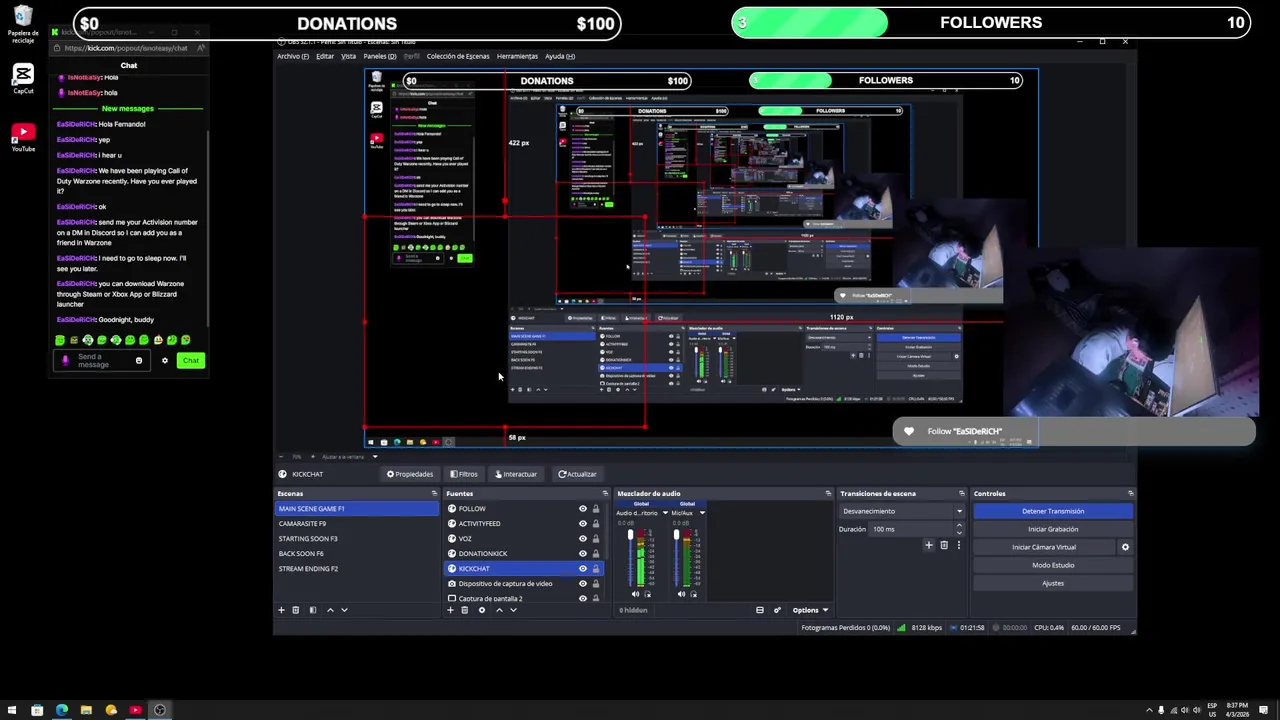Screen dimensions: 1280x720
Task: Move selected scene down
Action: [x=344, y=610]
